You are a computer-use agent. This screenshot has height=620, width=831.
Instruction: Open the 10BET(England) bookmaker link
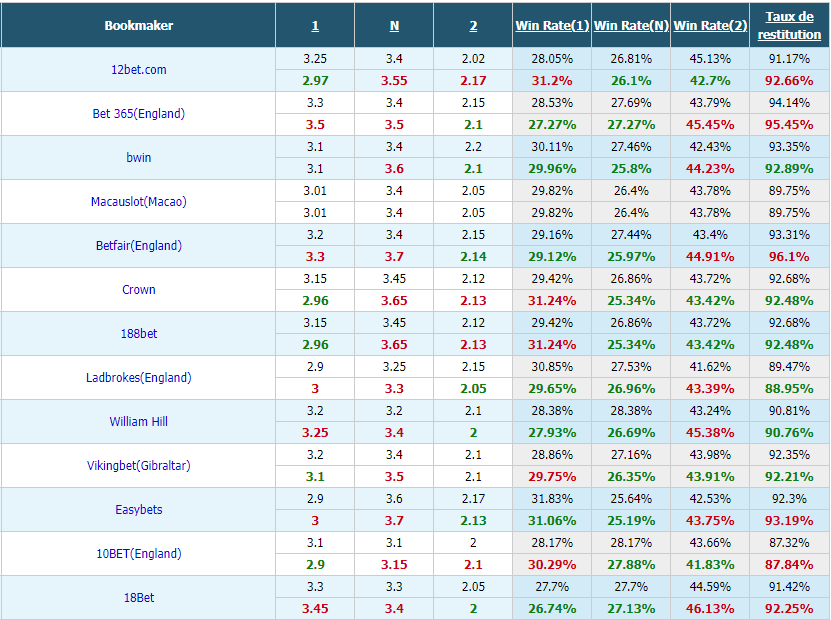[x=138, y=553]
